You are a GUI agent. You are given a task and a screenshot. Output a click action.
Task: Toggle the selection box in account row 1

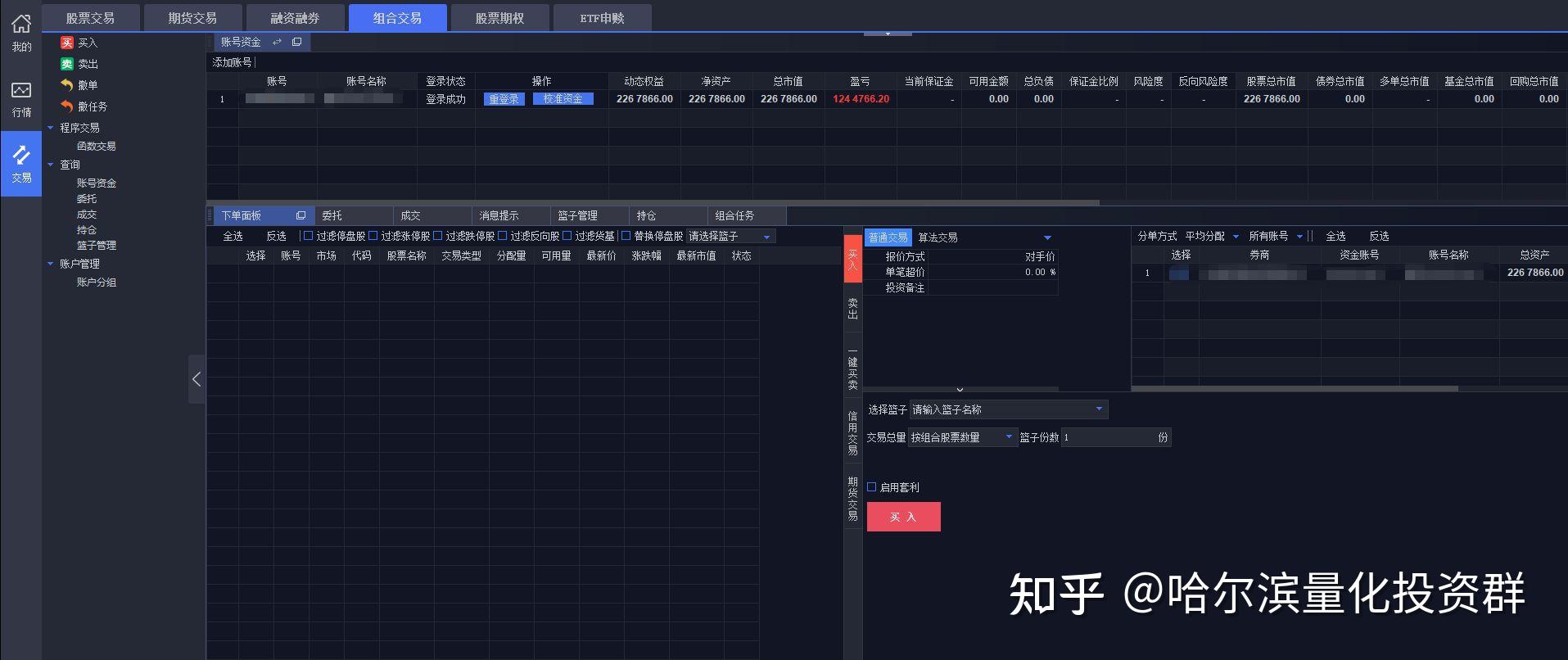[1179, 273]
